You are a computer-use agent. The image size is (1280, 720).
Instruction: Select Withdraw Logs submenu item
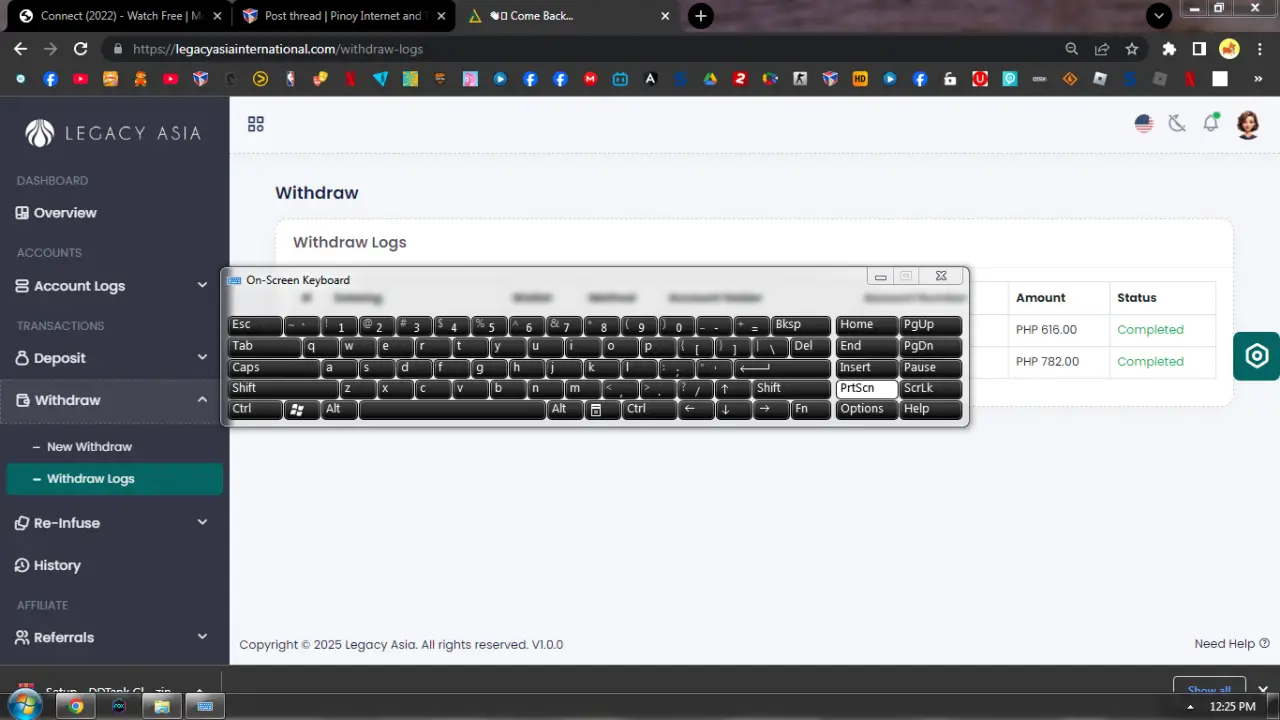click(x=115, y=479)
